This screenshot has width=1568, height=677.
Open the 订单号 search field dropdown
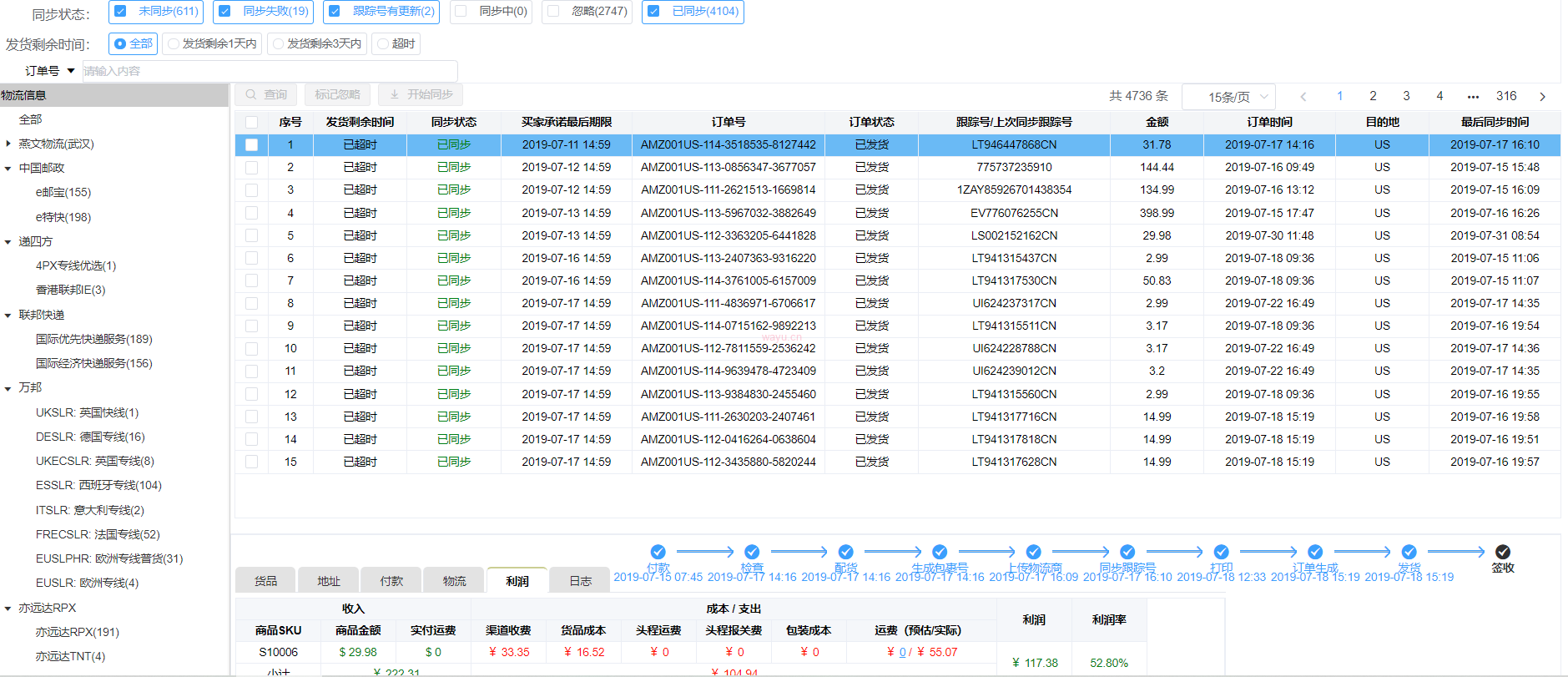coord(50,71)
